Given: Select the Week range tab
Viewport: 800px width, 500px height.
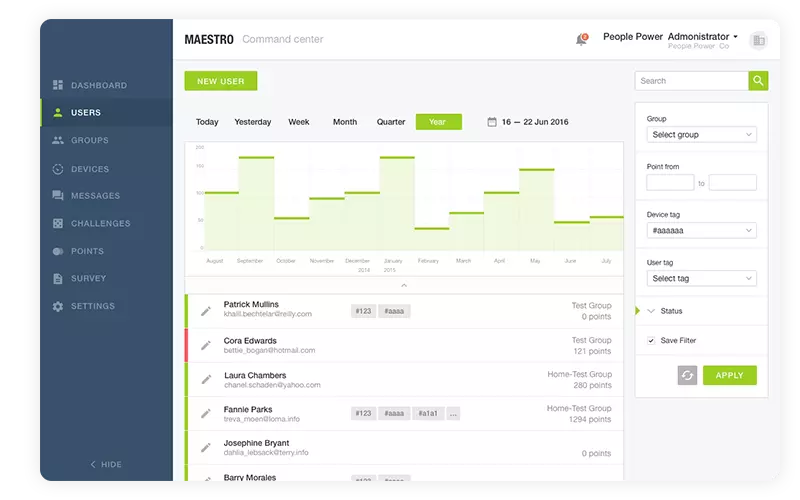Looking at the screenshot, I should point(299,122).
